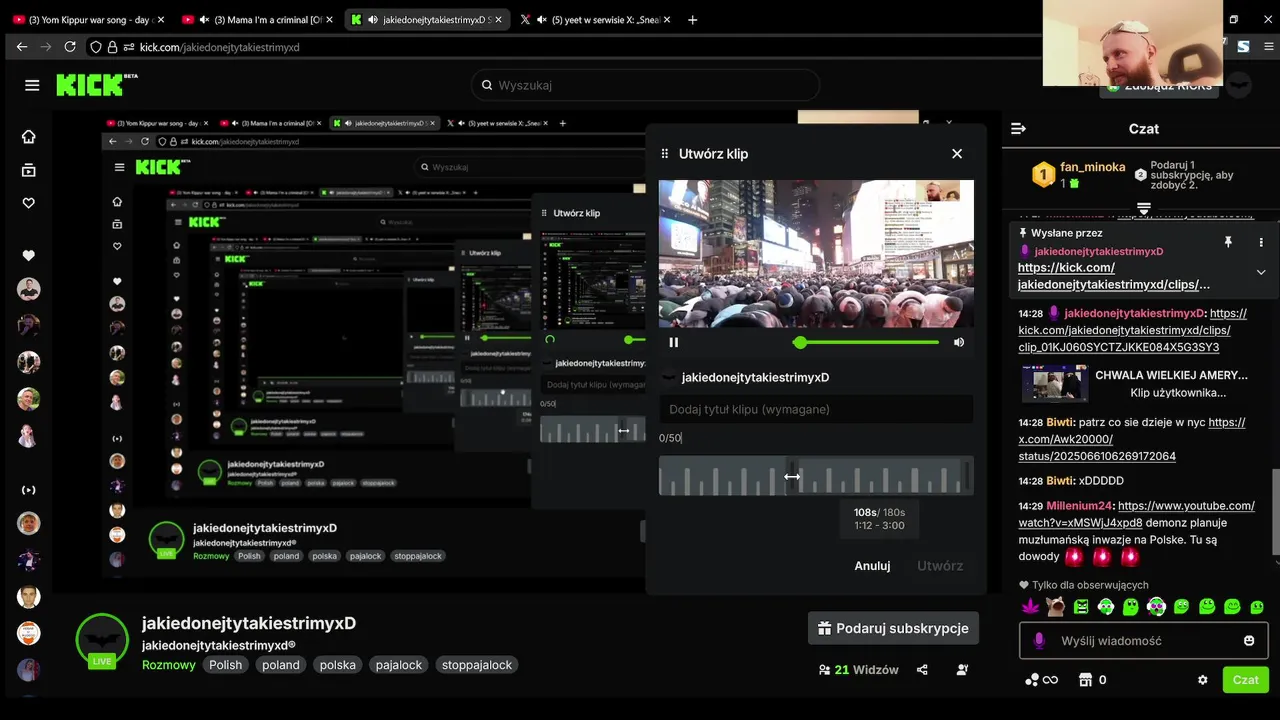The width and height of the screenshot is (1280, 720).
Task: Click the Polish tag
Action: click(225, 665)
